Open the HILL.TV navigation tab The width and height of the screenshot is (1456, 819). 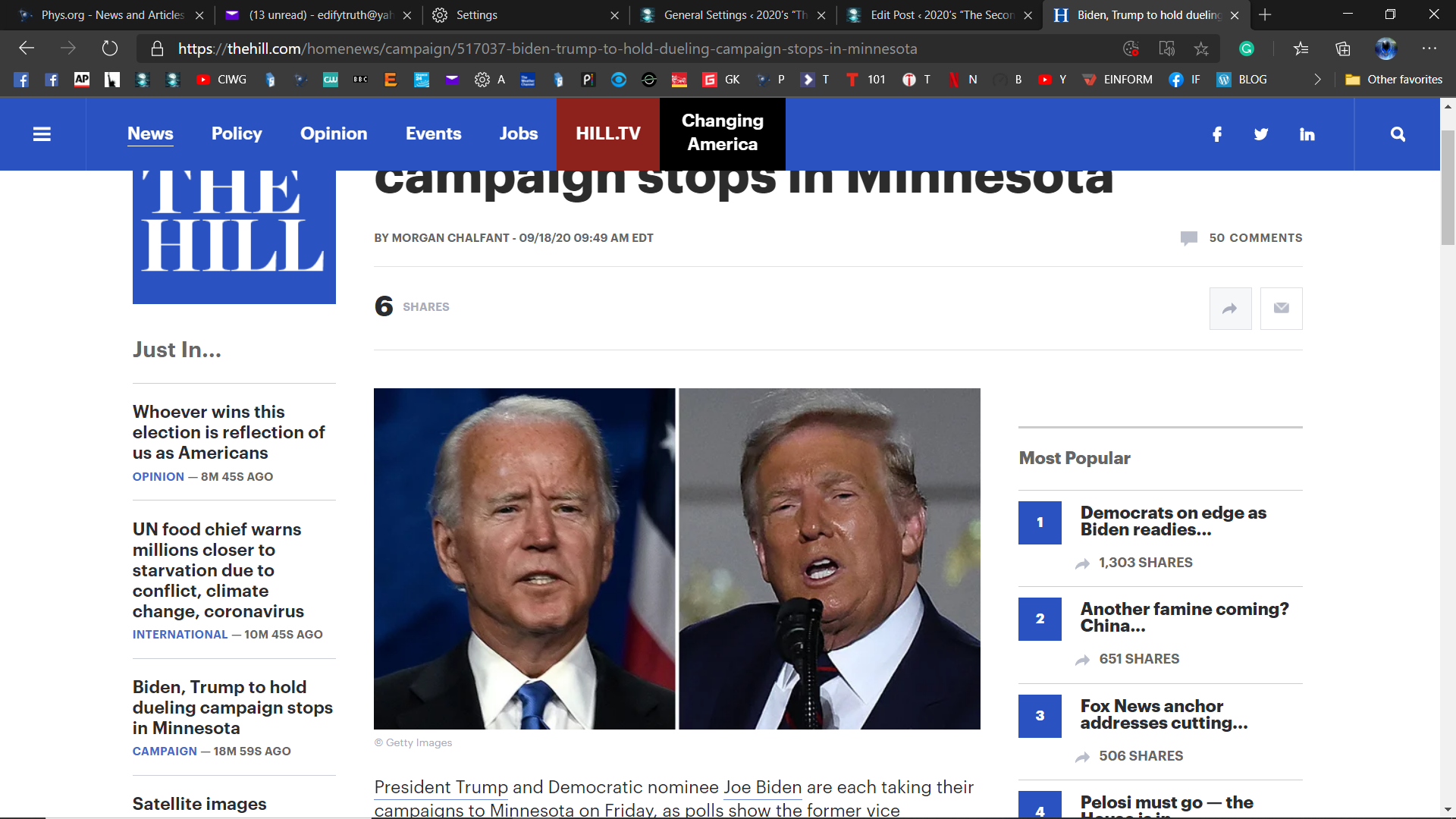[607, 133]
